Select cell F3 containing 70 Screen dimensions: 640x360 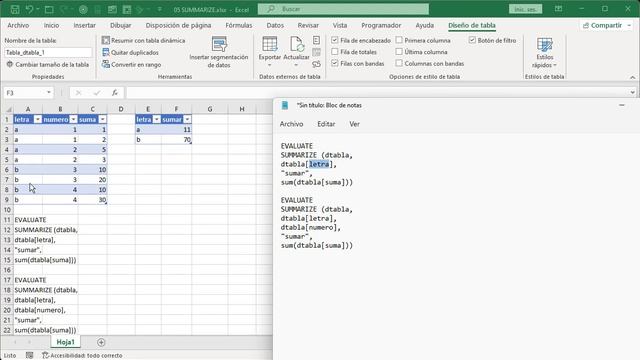(176, 140)
